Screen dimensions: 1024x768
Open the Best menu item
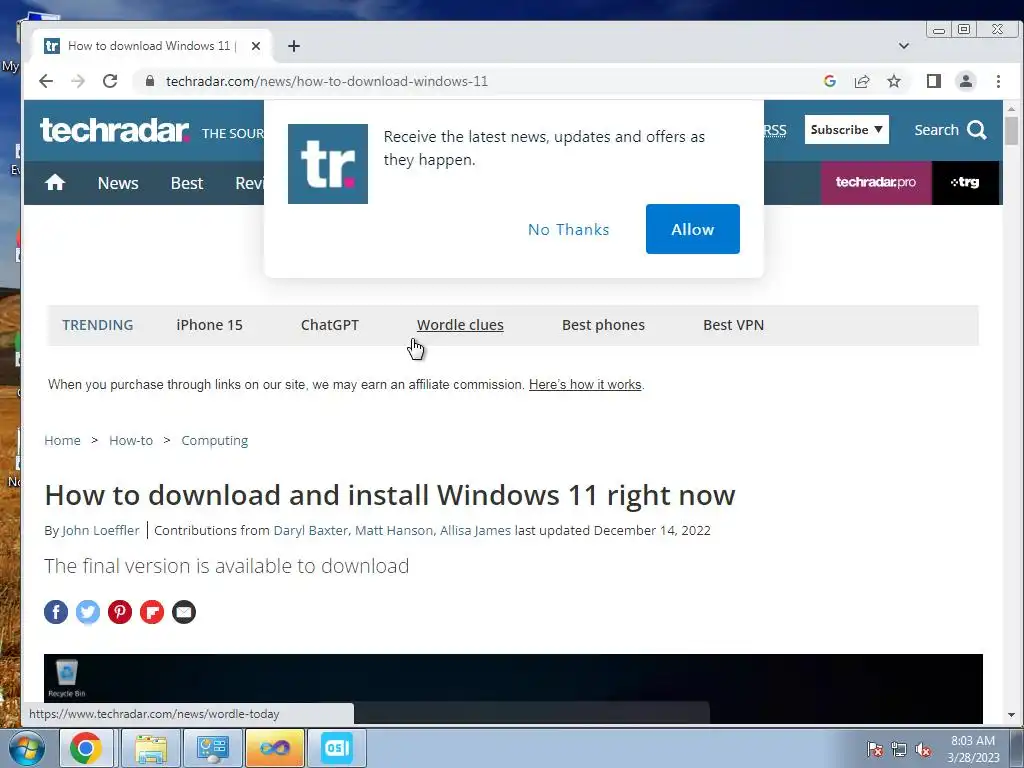pos(187,183)
